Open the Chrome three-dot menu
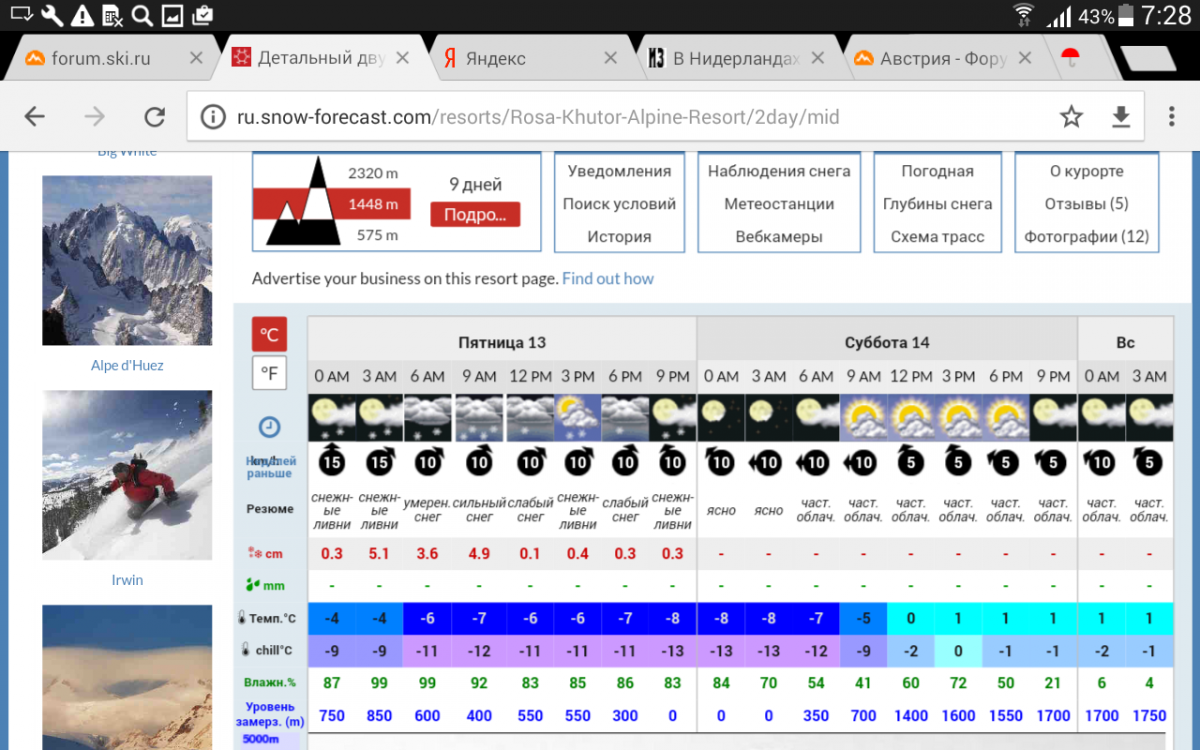Viewport: 1200px width, 750px height. [1172, 117]
